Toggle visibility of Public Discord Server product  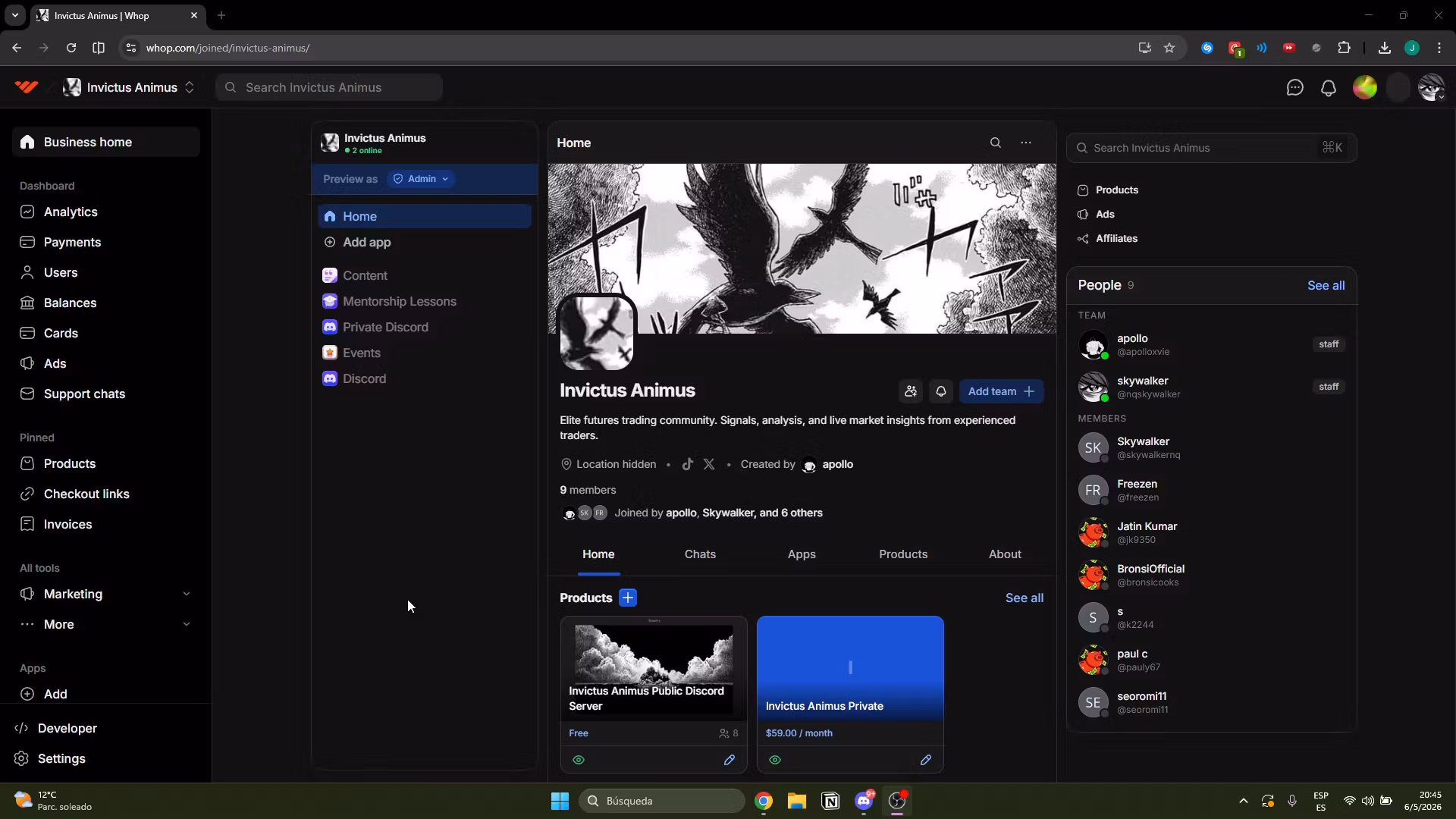[579, 760]
